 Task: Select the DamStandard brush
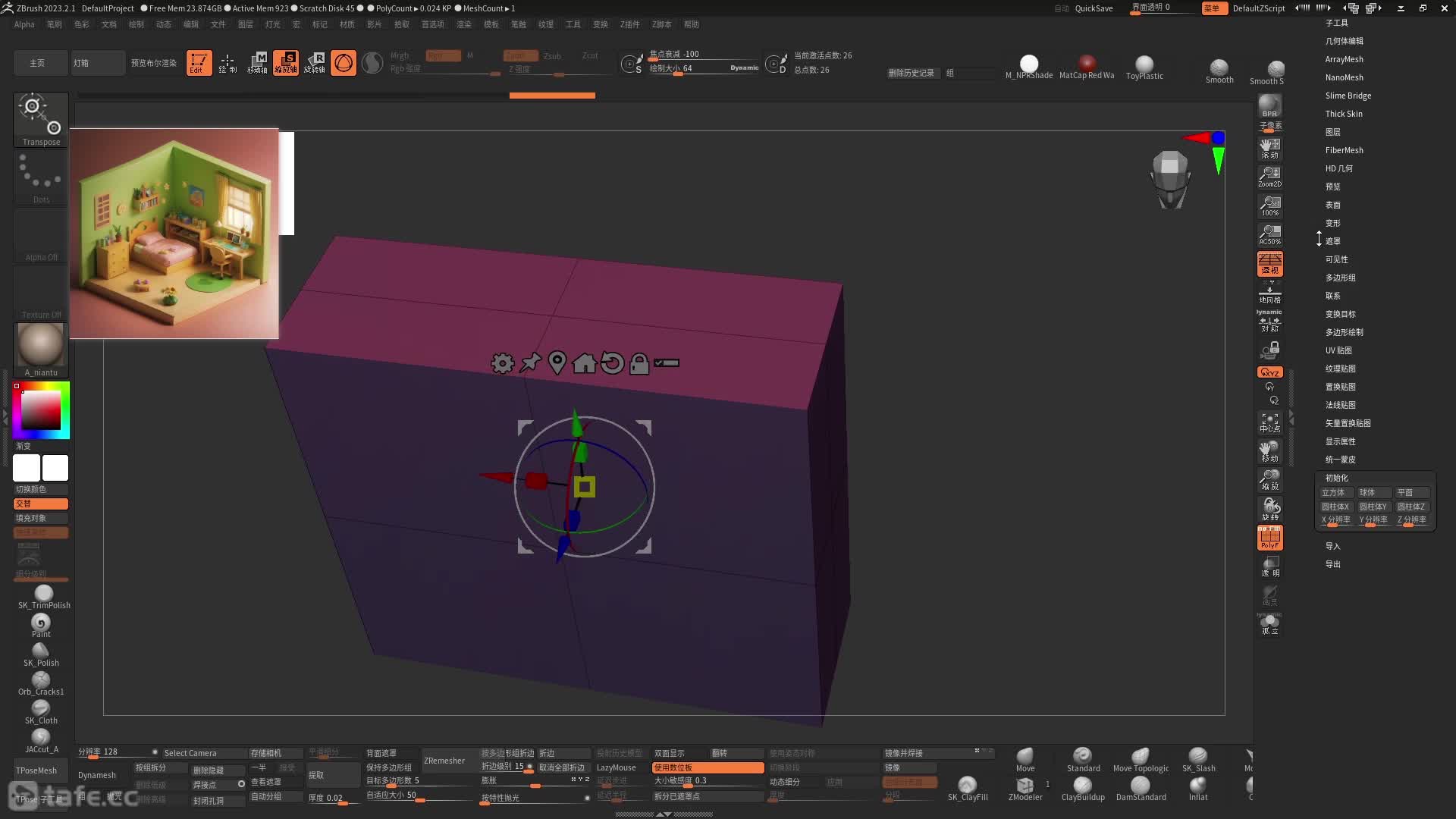pyautogui.click(x=1141, y=789)
